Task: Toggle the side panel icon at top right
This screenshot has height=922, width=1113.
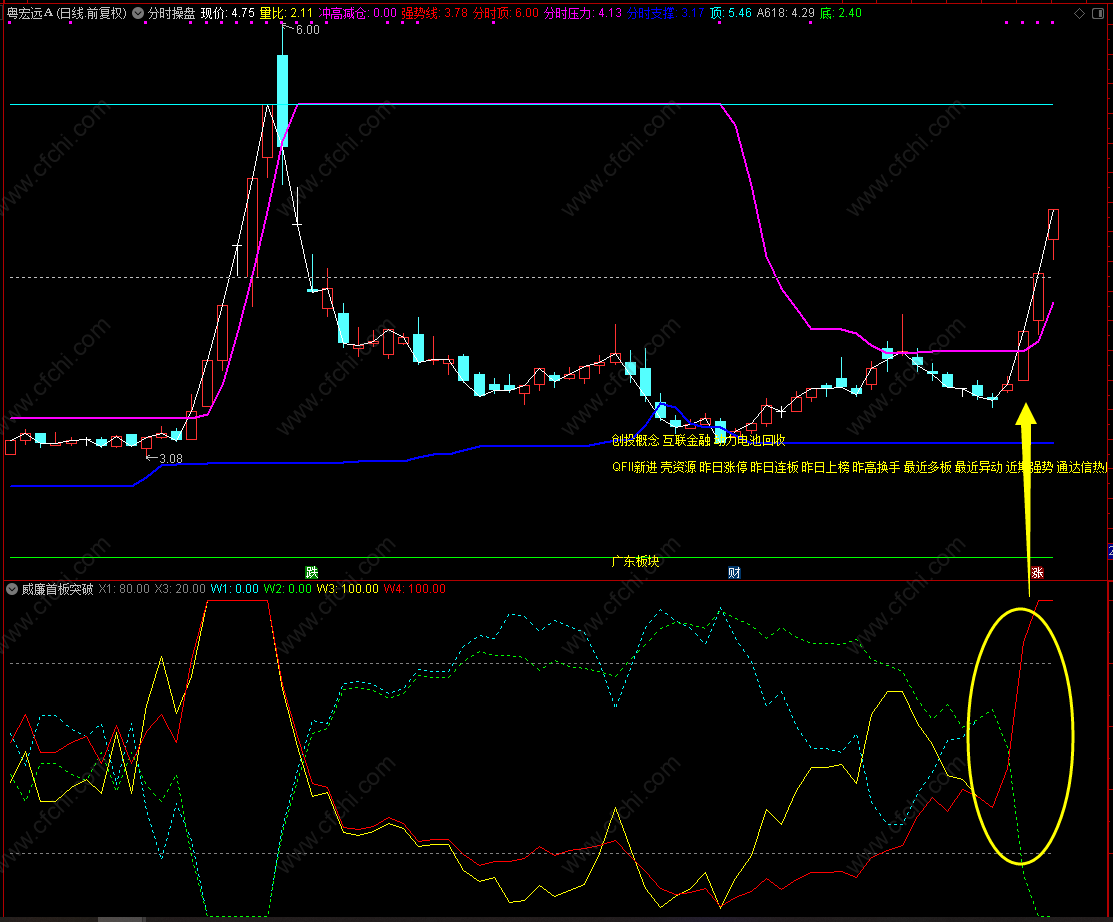Action: pyautogui.click(x=1099, y=13)
